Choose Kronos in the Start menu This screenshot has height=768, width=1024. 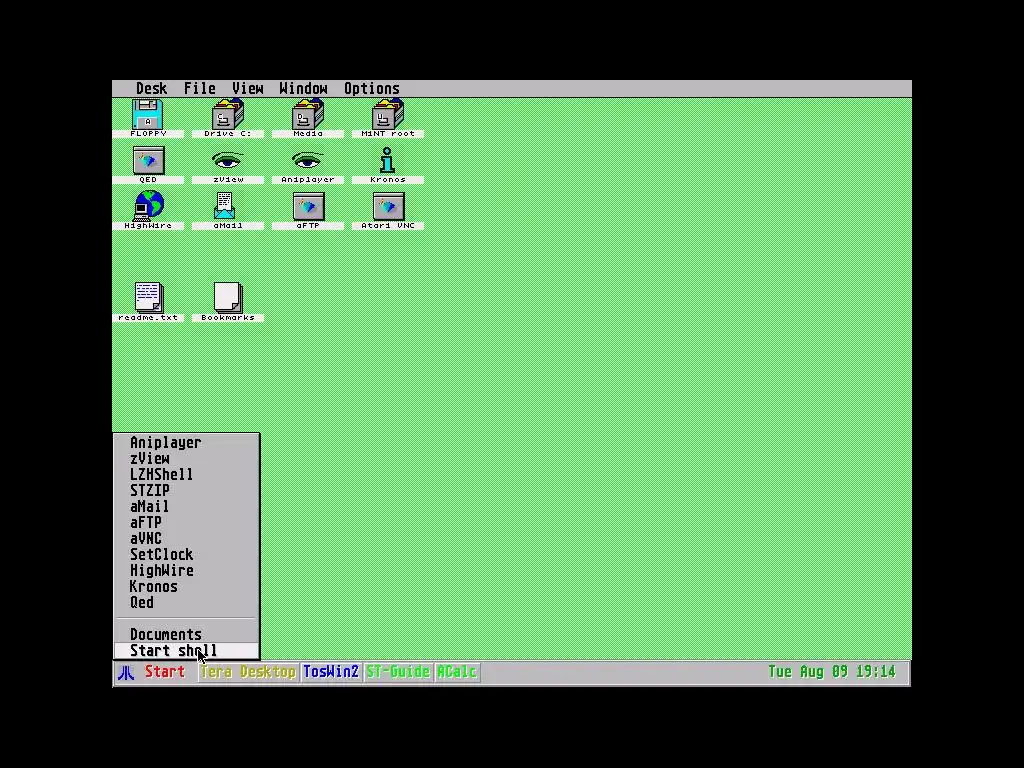pos(187,586)
